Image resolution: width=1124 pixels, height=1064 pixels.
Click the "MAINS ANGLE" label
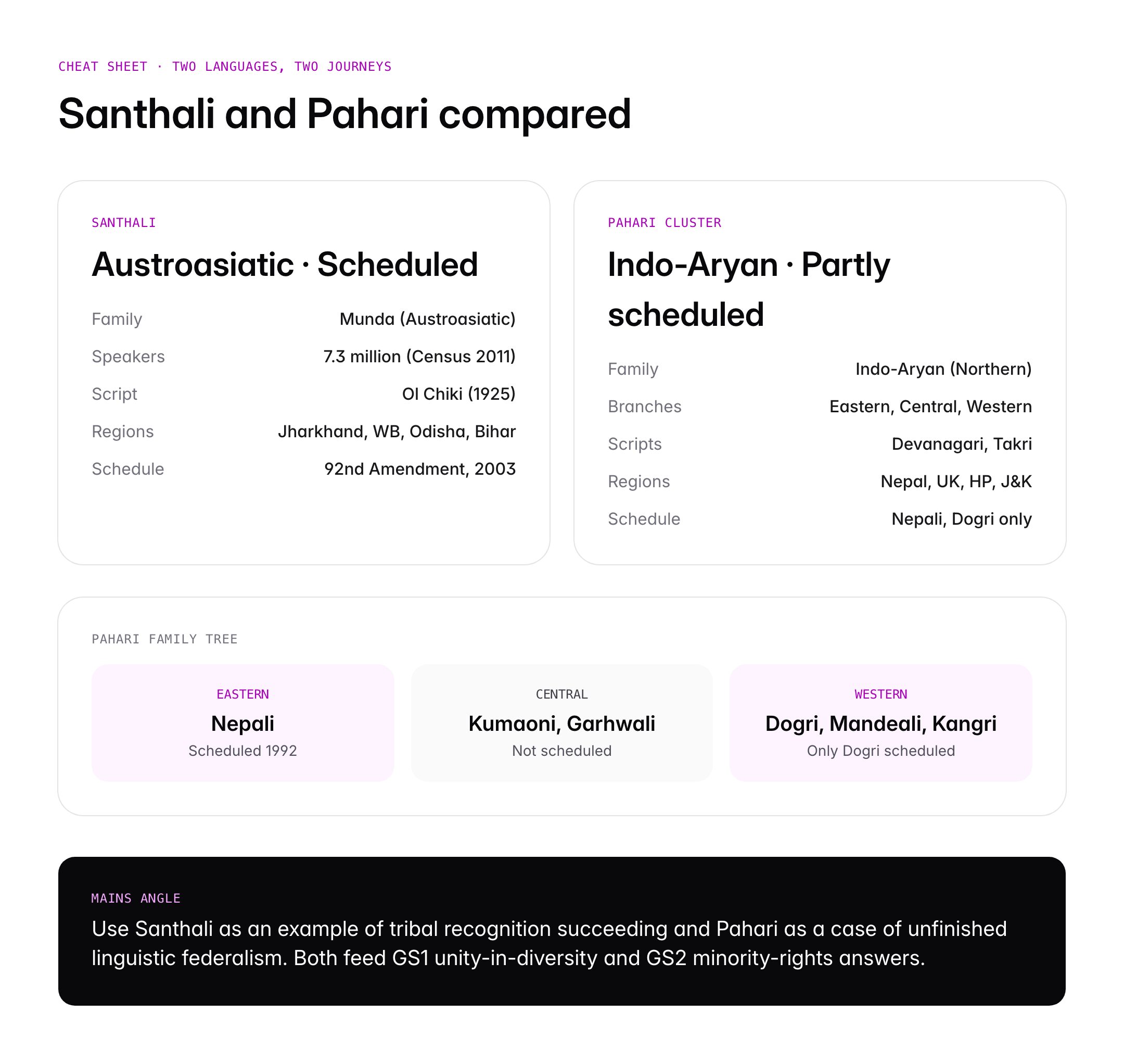click(x=135, y=898)
